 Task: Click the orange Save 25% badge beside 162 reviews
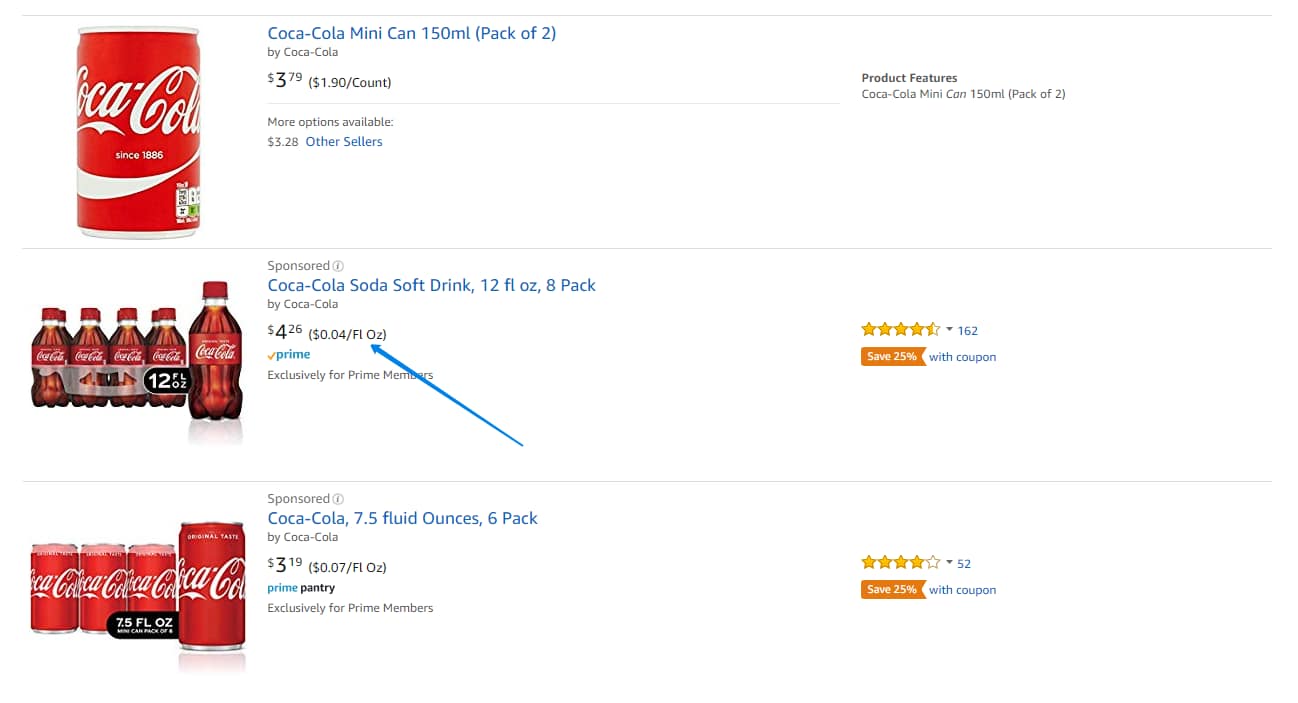point(892,357)
